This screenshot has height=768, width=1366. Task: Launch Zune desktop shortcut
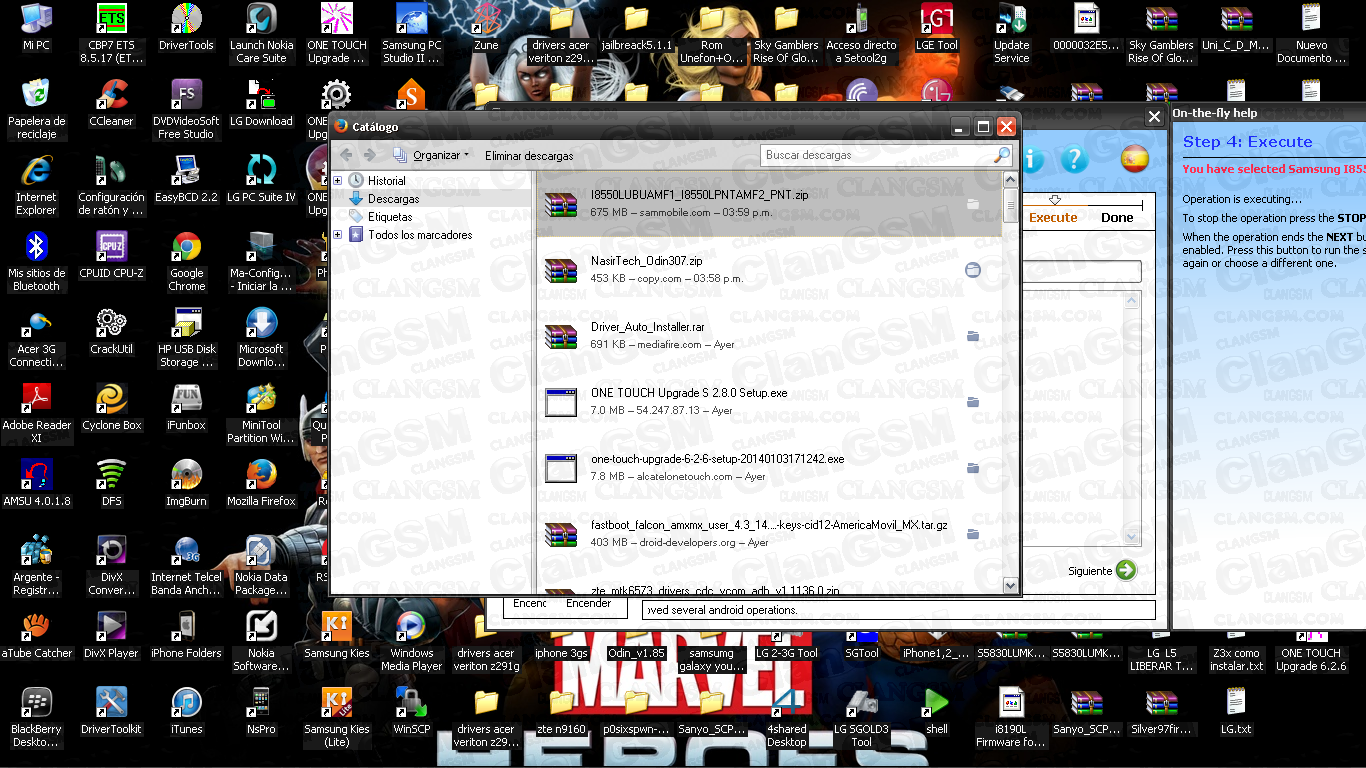click(486, 28)
